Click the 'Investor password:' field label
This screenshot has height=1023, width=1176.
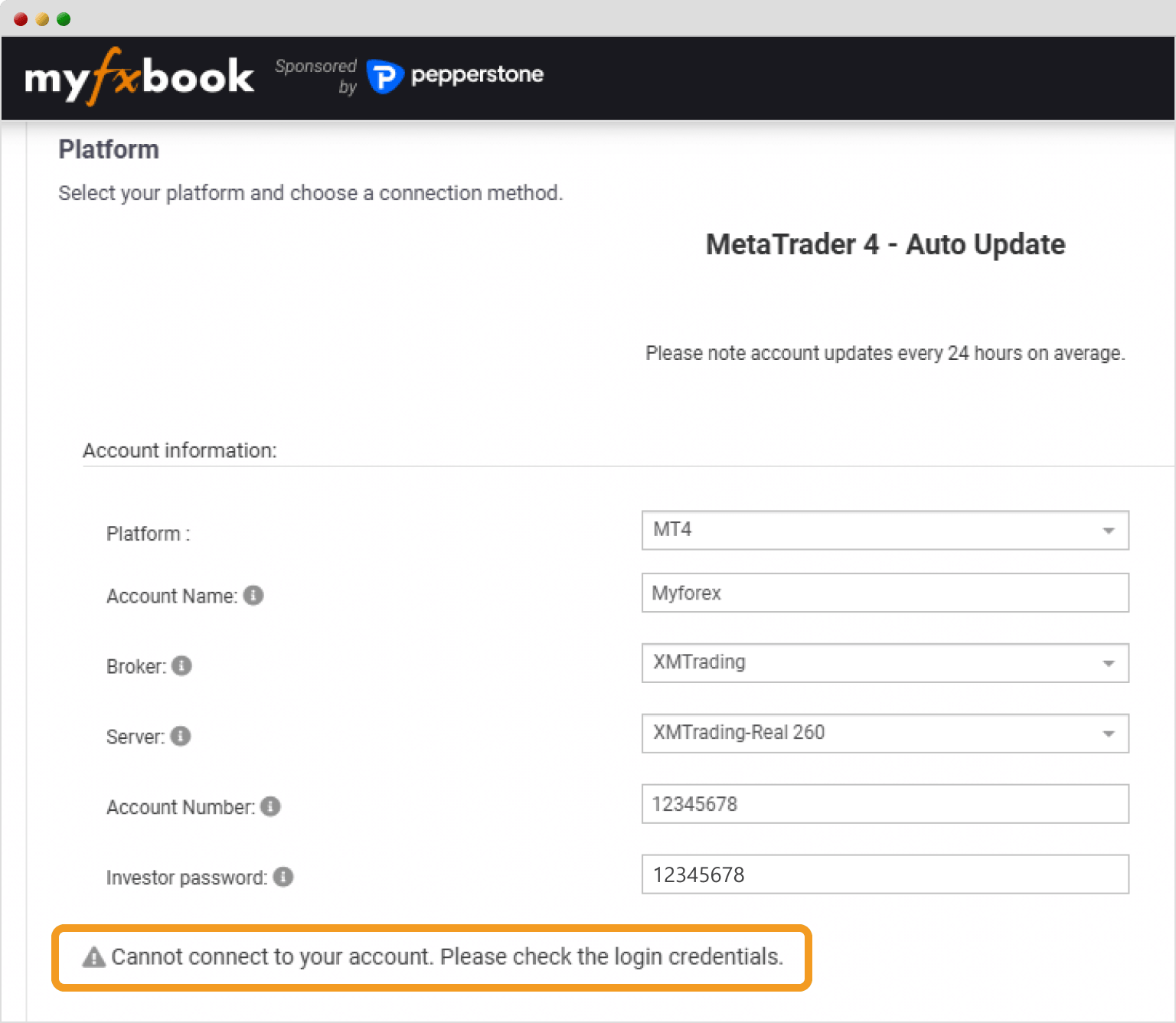pyautogui.click(x=187, y=878)
